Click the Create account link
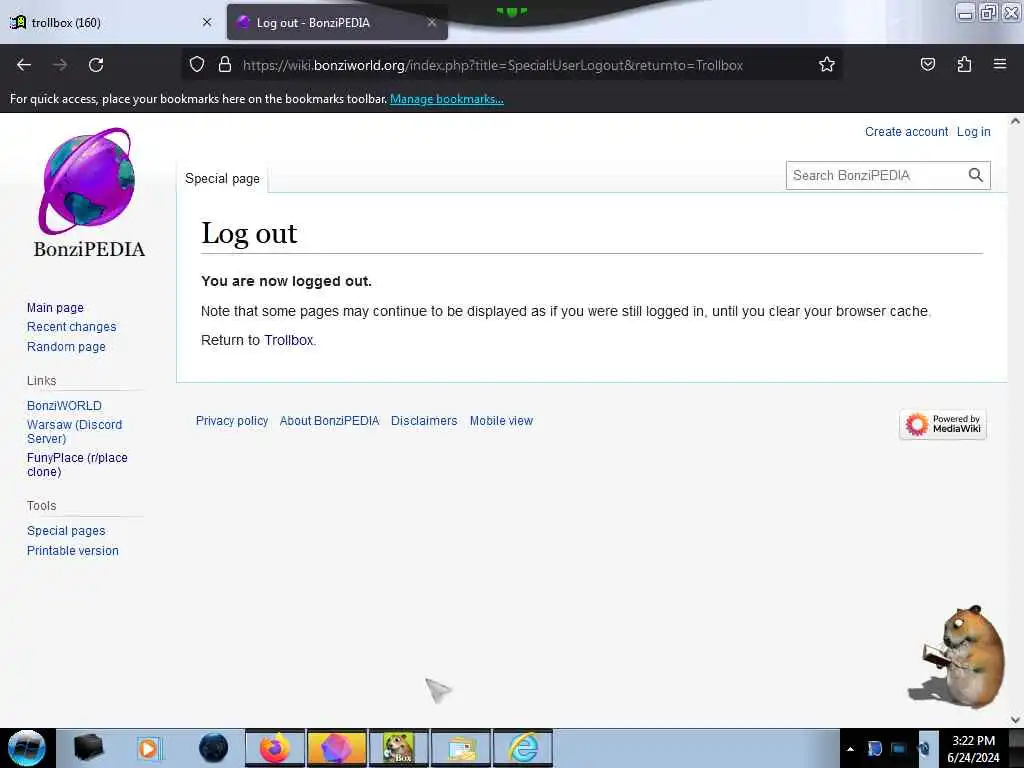 coord(906,132)
